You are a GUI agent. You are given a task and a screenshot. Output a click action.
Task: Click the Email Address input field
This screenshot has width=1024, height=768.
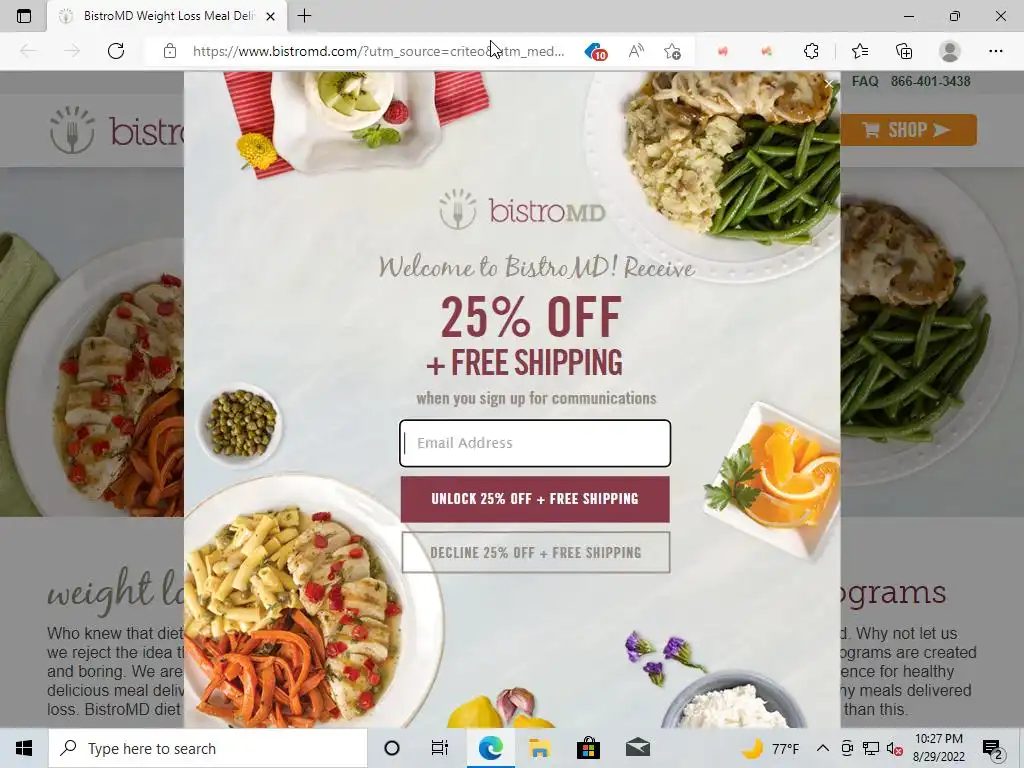coord(535,443)
